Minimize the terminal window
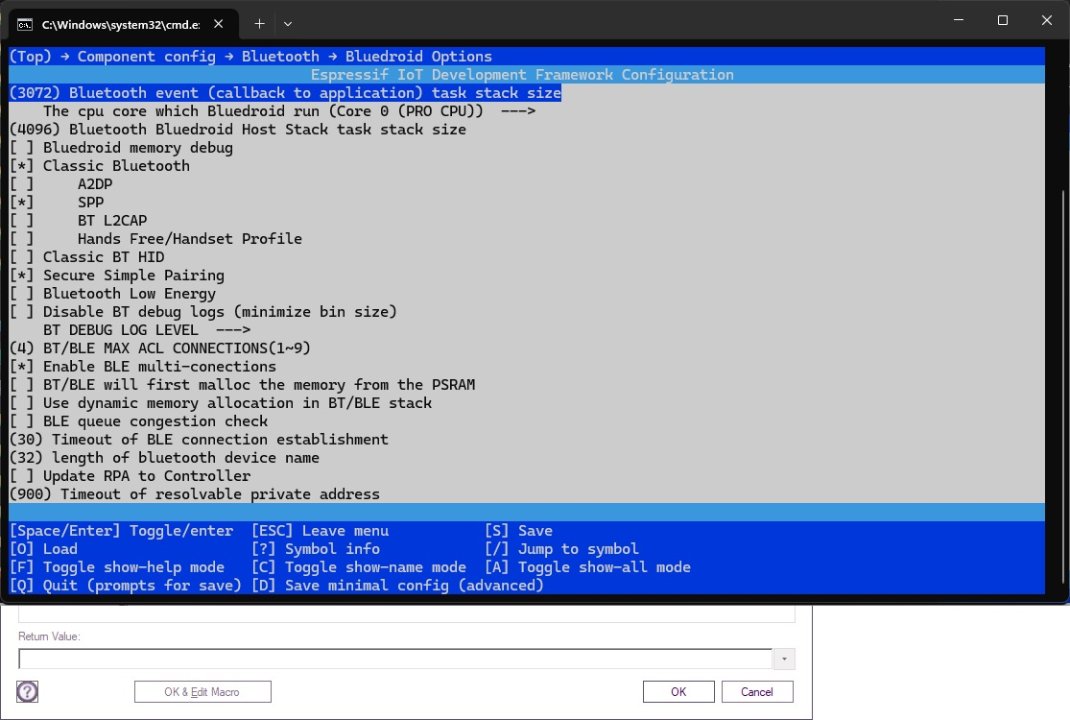 [x=958, y=20]
